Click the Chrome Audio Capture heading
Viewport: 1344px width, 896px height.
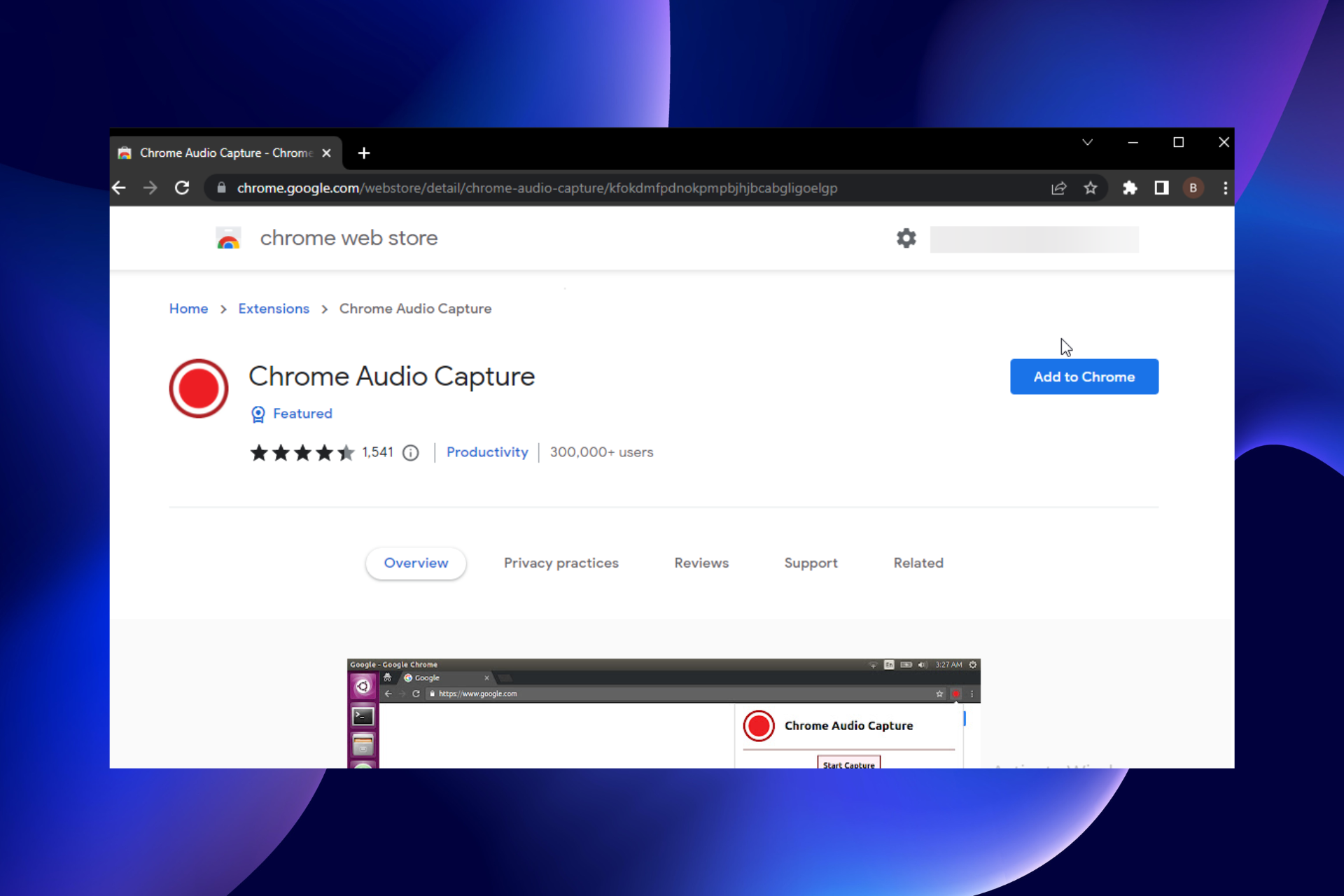click(x=391, y=377)
